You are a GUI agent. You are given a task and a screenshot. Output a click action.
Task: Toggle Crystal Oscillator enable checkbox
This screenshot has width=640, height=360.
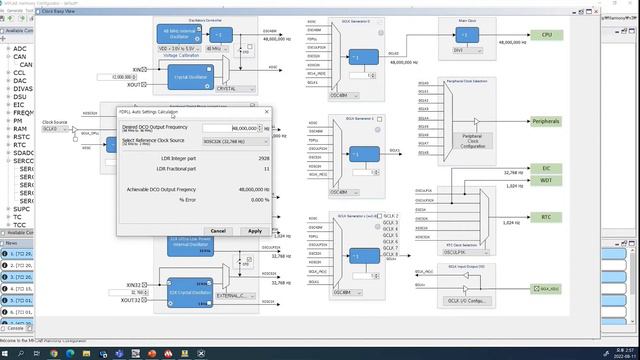click(209, 69)
